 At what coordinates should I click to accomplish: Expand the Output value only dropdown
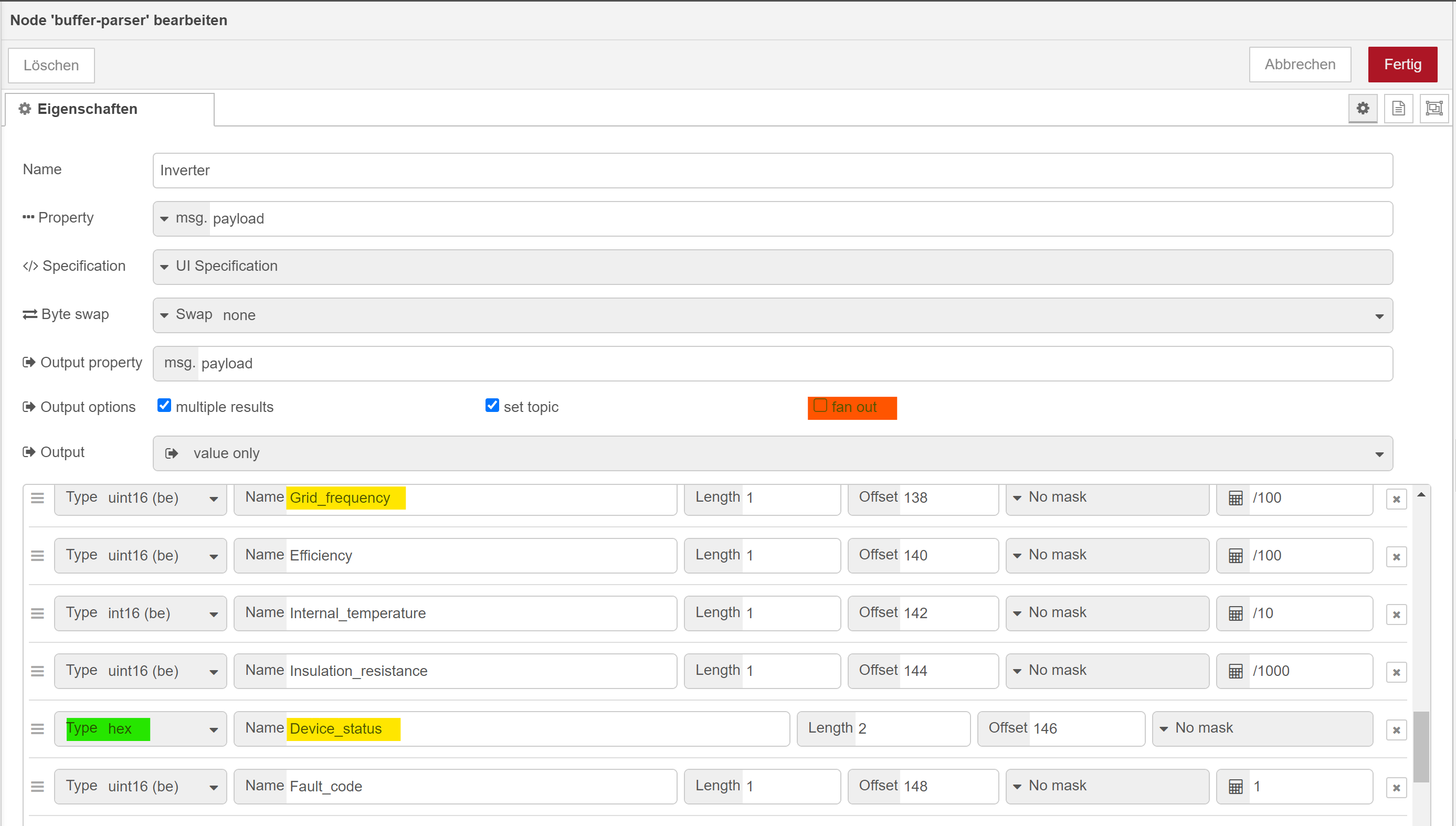point(772,453)
